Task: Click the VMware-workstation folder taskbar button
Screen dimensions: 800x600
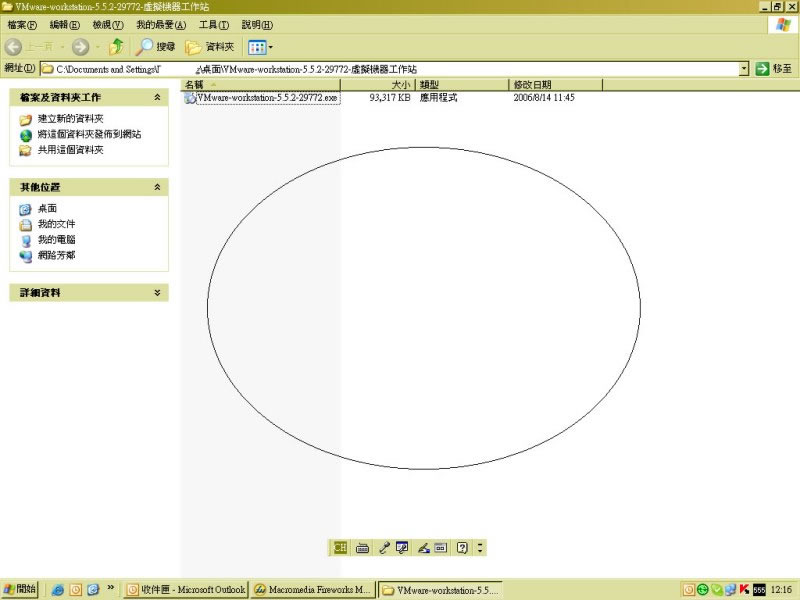Action: click(440, 590)
